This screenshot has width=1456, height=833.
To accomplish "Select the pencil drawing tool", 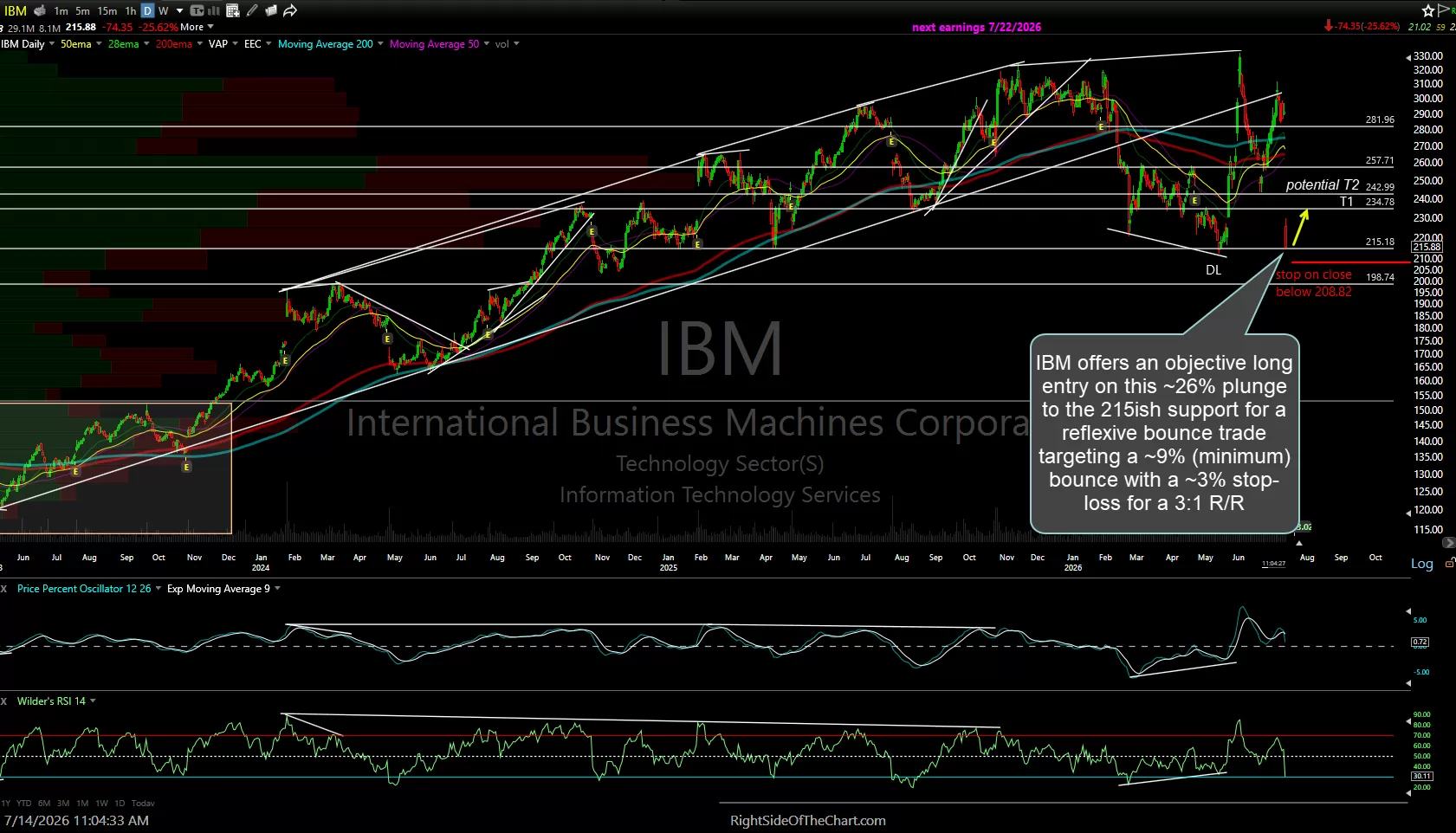I will point(252,10).
